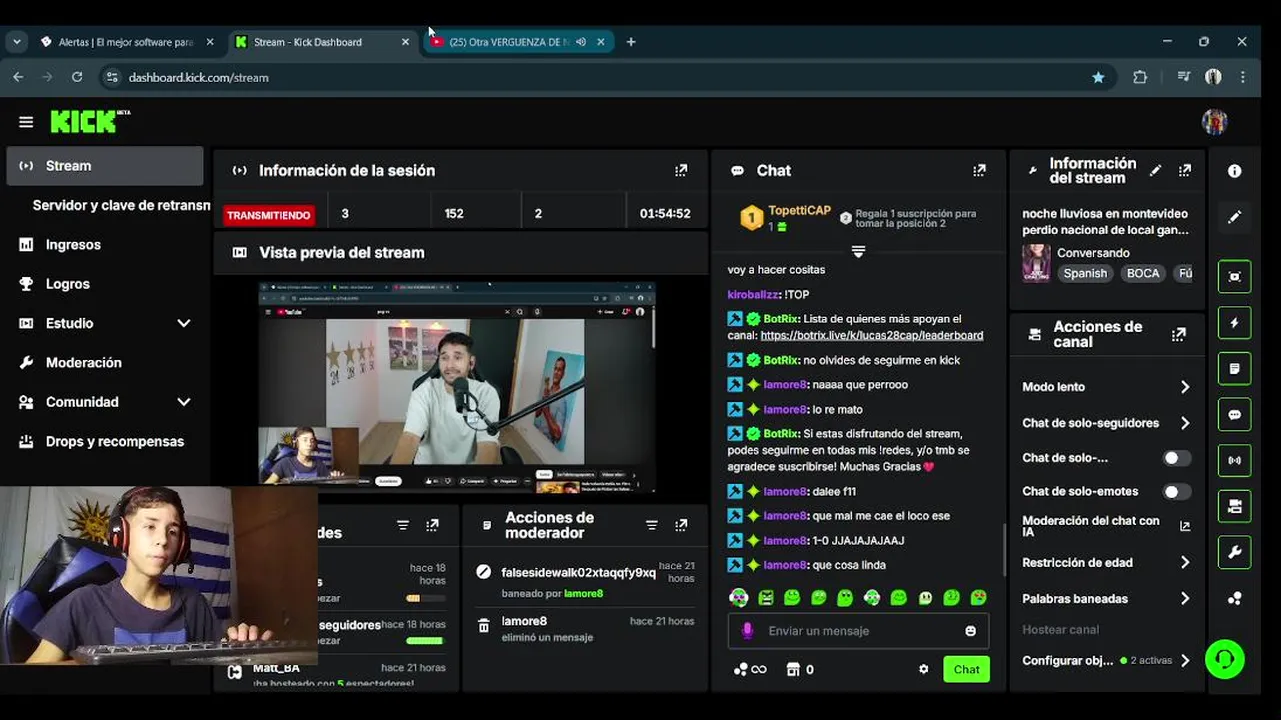
Task: Pop out the Acciones de moderador panel
Action: pos(681,525)
